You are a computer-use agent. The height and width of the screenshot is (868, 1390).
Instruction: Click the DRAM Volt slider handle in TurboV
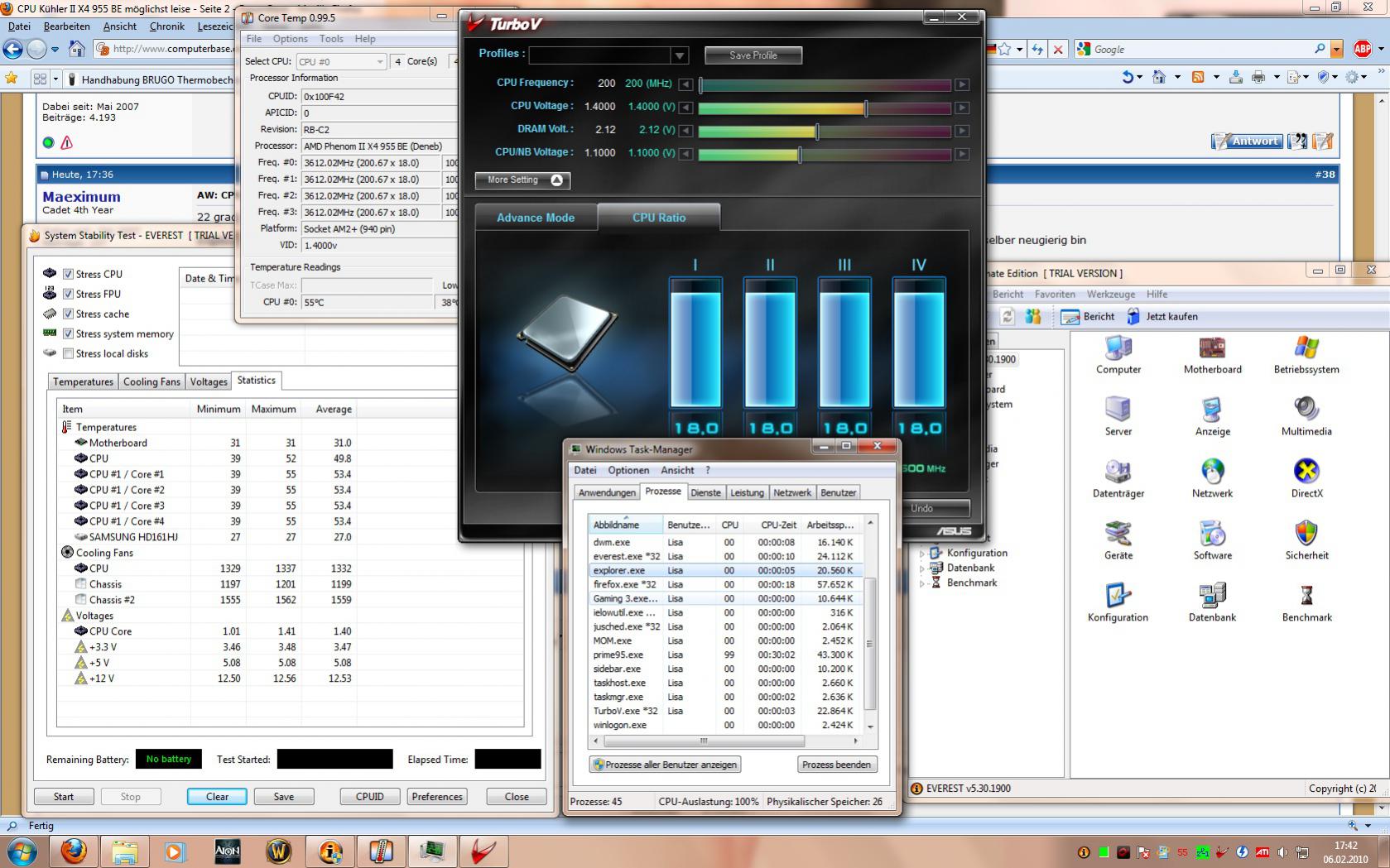pyautogui.click(x=817, y=131)
